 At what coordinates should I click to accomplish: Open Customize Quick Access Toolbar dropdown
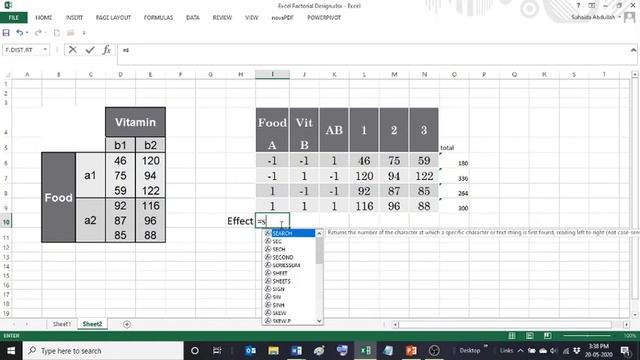coord(84,33)
